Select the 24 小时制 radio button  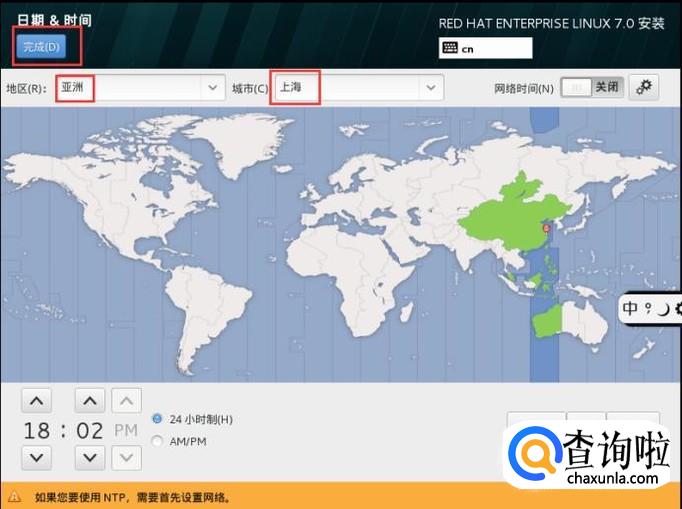pyautogui.click(x=157, y=419)
